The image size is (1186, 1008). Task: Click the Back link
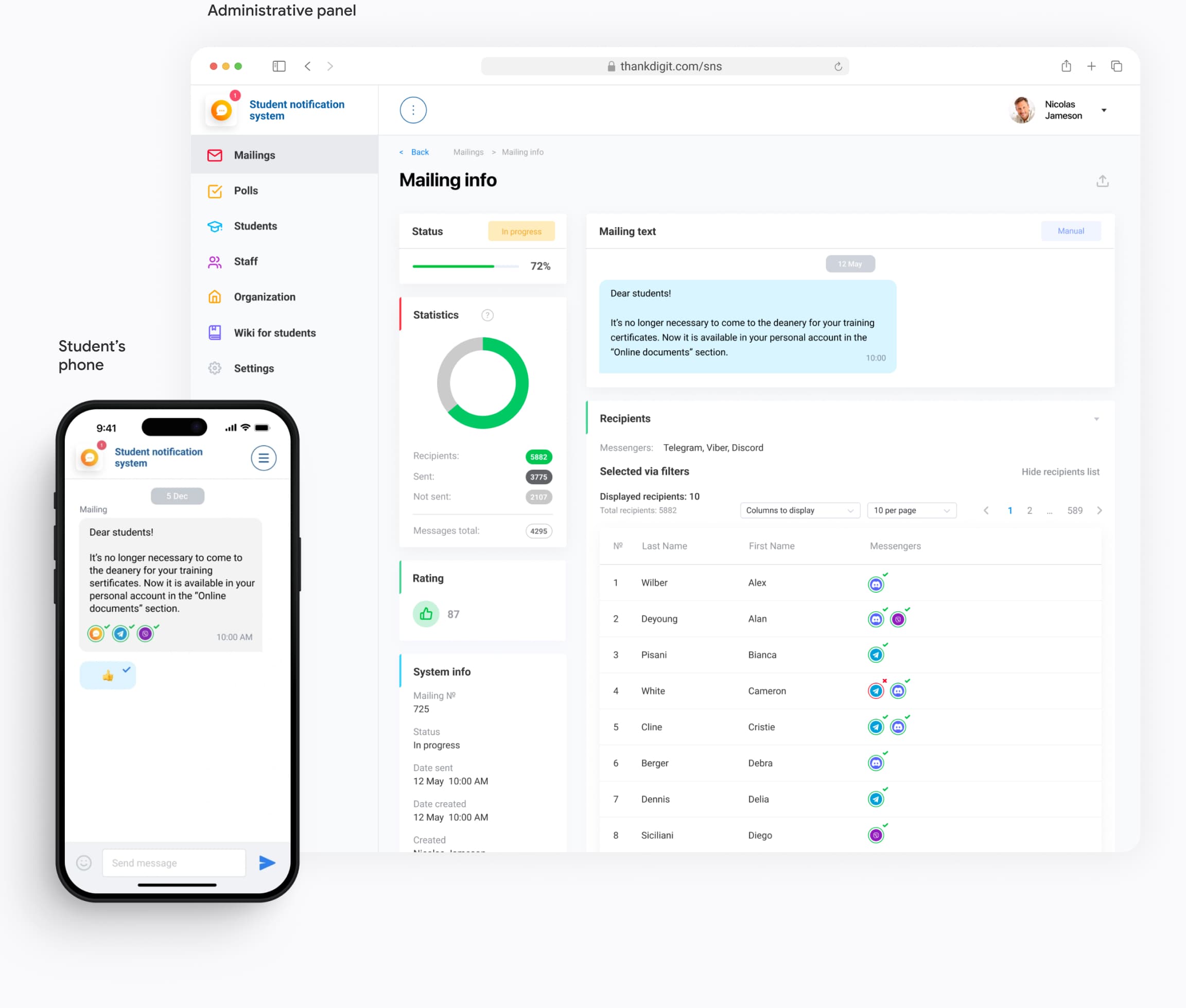pyautogui.click(x=419, y=152)
